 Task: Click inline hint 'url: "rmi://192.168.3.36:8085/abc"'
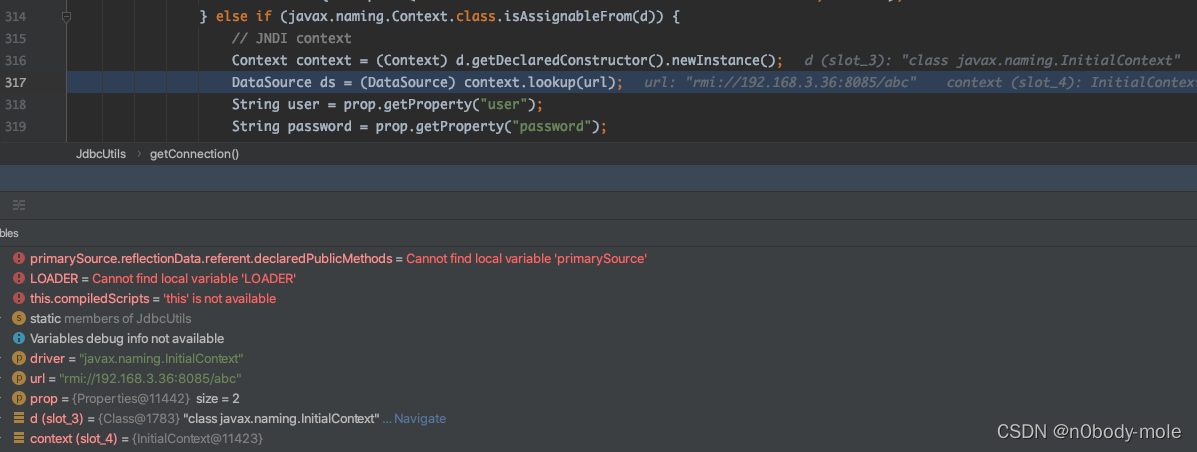coord(780,82)
